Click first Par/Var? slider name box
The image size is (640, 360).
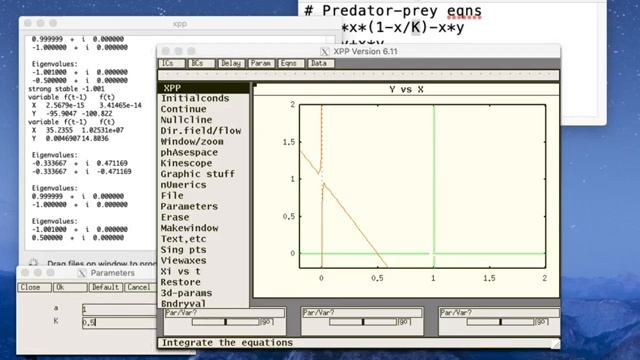(224, 313)
